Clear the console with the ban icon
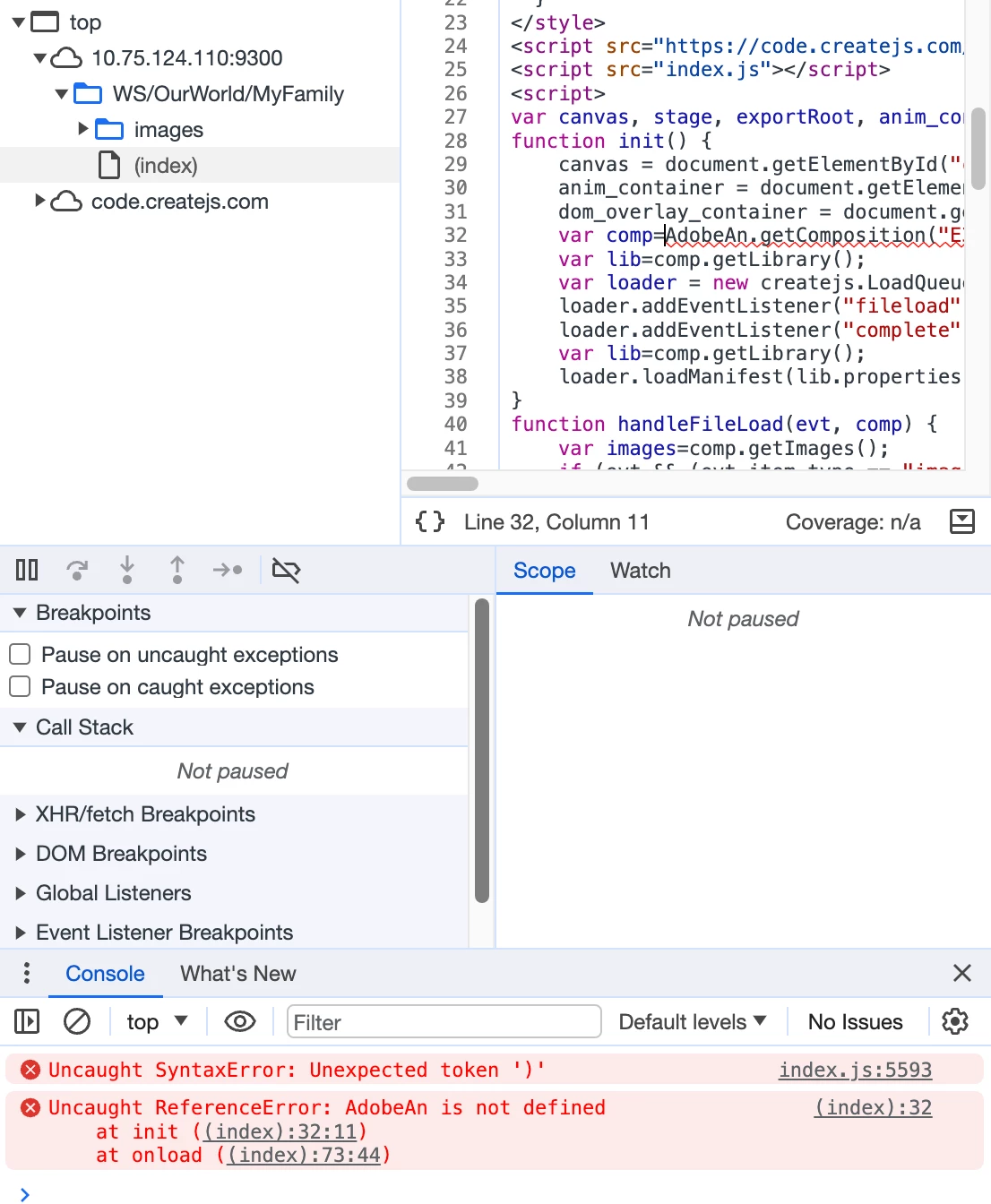Screen dimensions: 991x1204 pos(77,1021)
